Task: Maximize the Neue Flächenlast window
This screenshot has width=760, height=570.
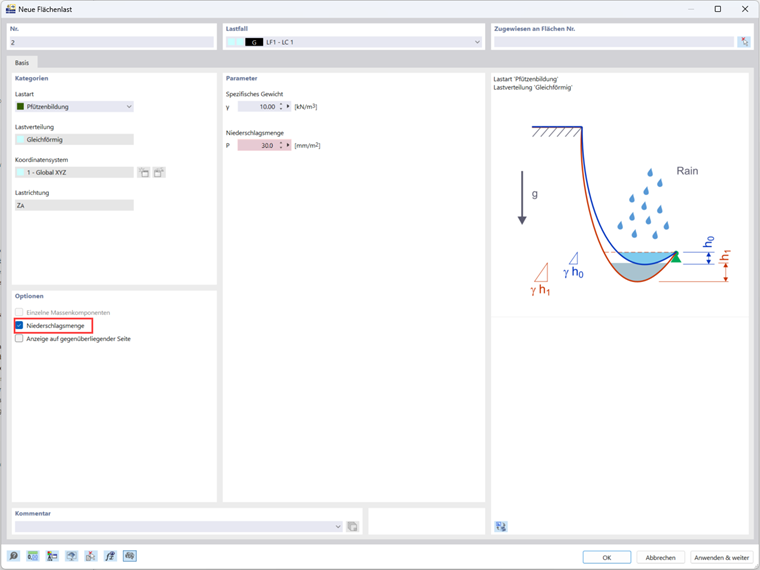Action: 718,9
